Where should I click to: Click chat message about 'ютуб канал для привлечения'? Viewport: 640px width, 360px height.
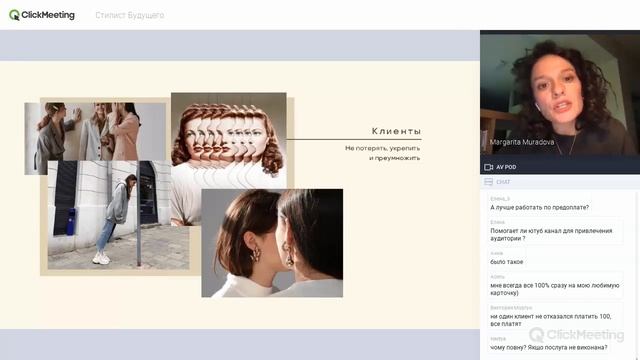point(551,234)
